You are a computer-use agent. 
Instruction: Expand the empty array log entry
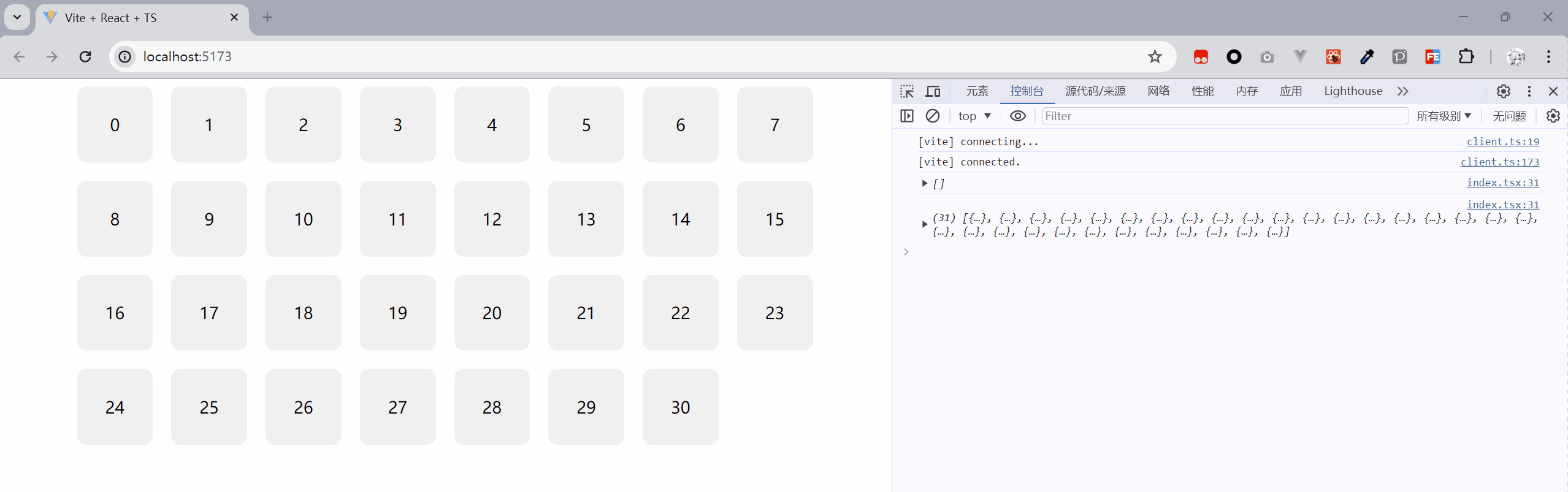point(925,183)
